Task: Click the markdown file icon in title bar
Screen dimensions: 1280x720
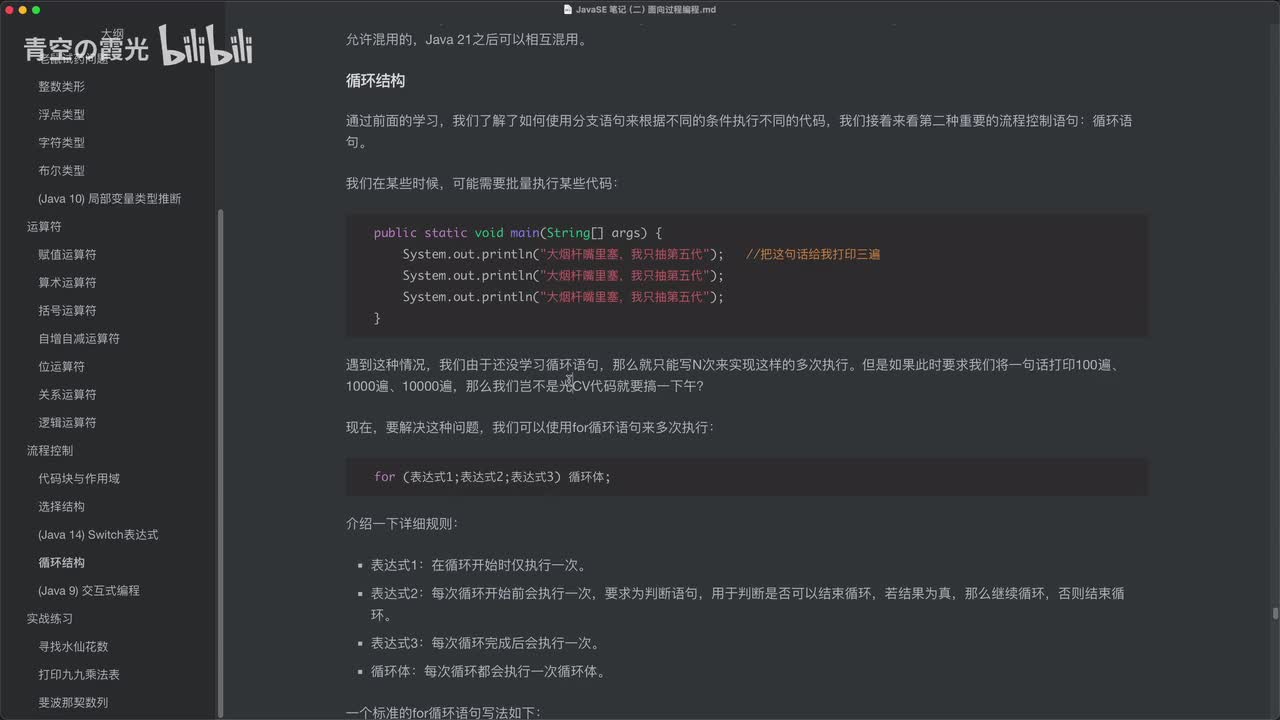Action: point(568,9)
